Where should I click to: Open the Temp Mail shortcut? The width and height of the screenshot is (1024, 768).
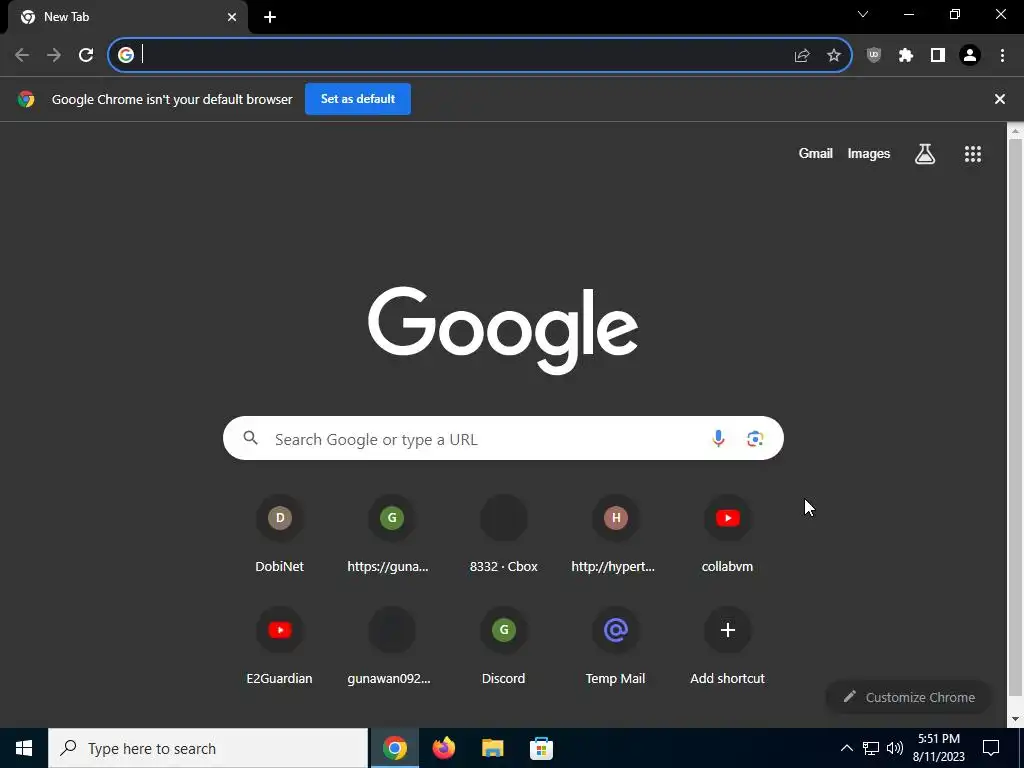tap(615, 647)
